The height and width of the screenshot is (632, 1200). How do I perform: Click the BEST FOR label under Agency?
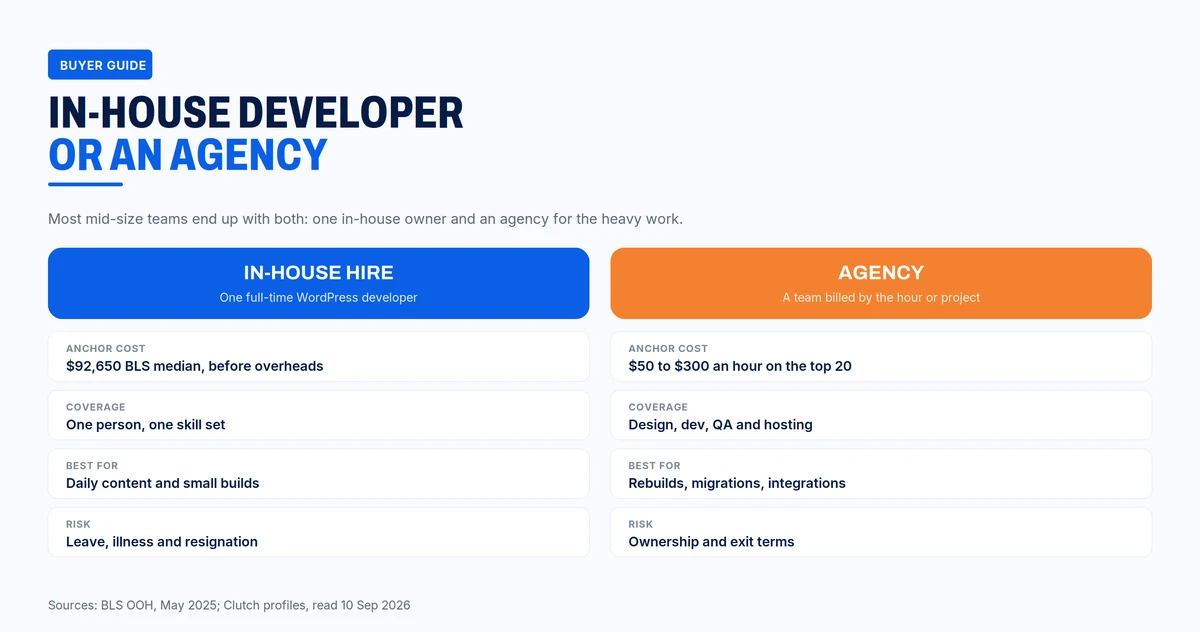tap(655, 466)
